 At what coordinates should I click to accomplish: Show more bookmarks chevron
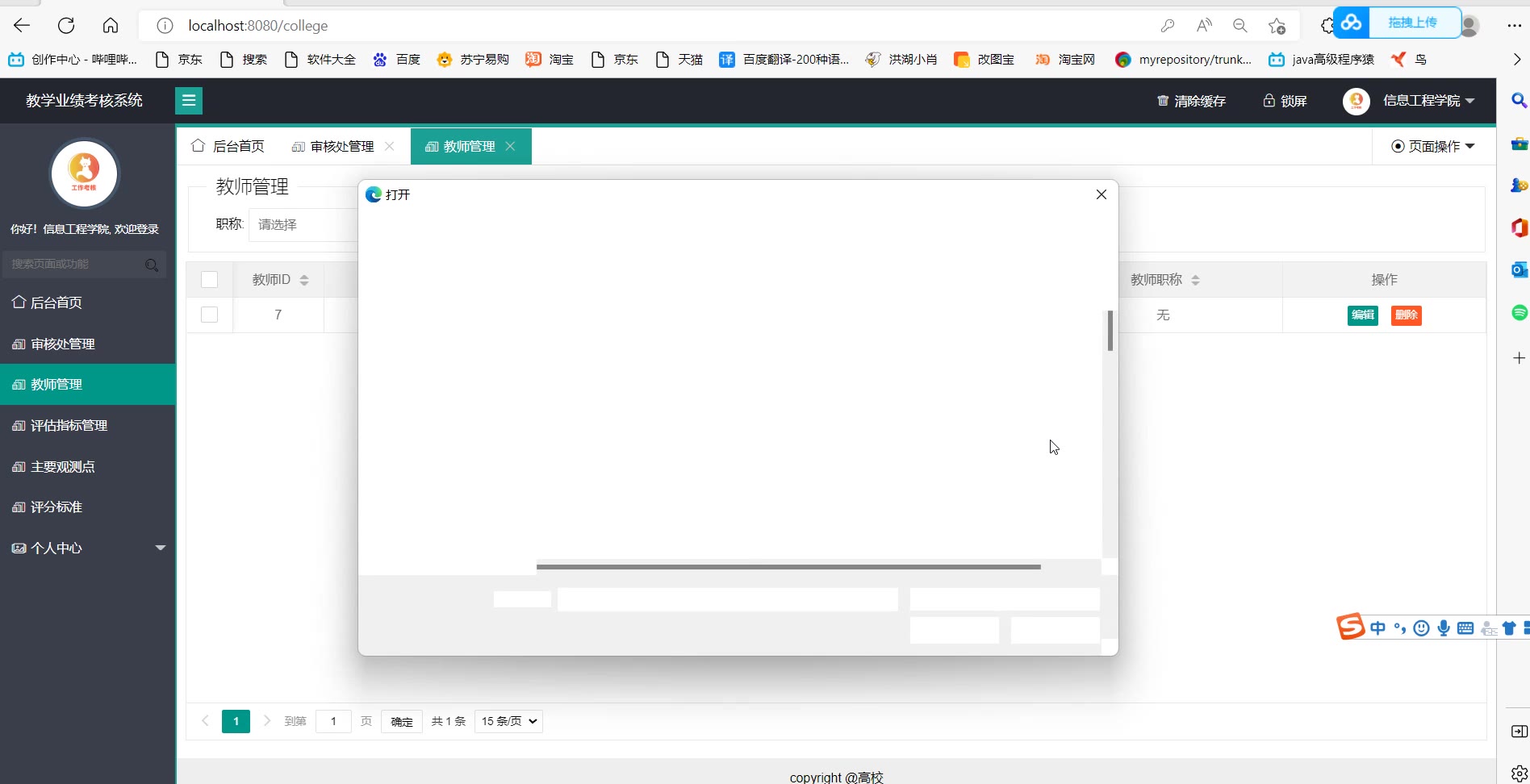coord(1515,59)
